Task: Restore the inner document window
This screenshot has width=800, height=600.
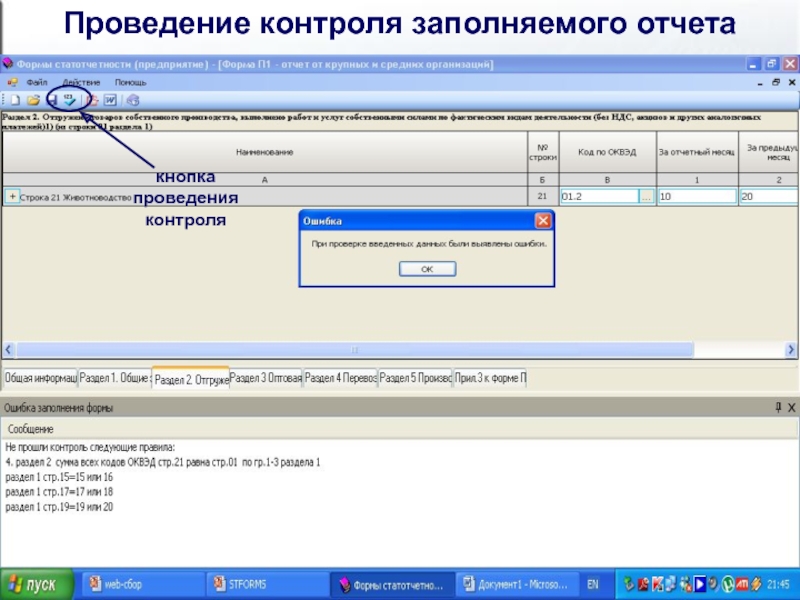Action: pos(776,82)
